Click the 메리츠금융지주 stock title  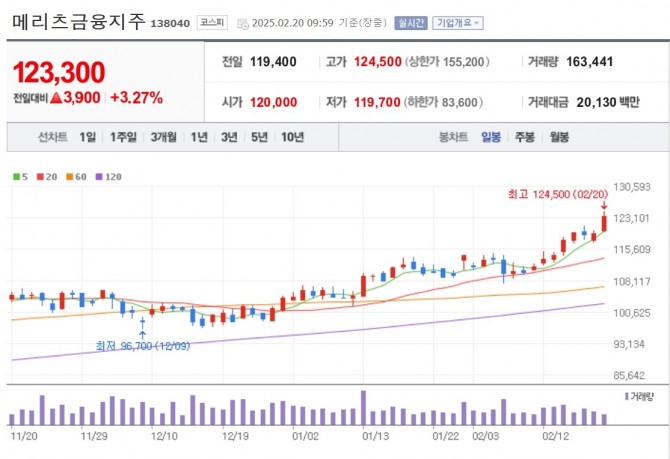(x=79, y=22)
